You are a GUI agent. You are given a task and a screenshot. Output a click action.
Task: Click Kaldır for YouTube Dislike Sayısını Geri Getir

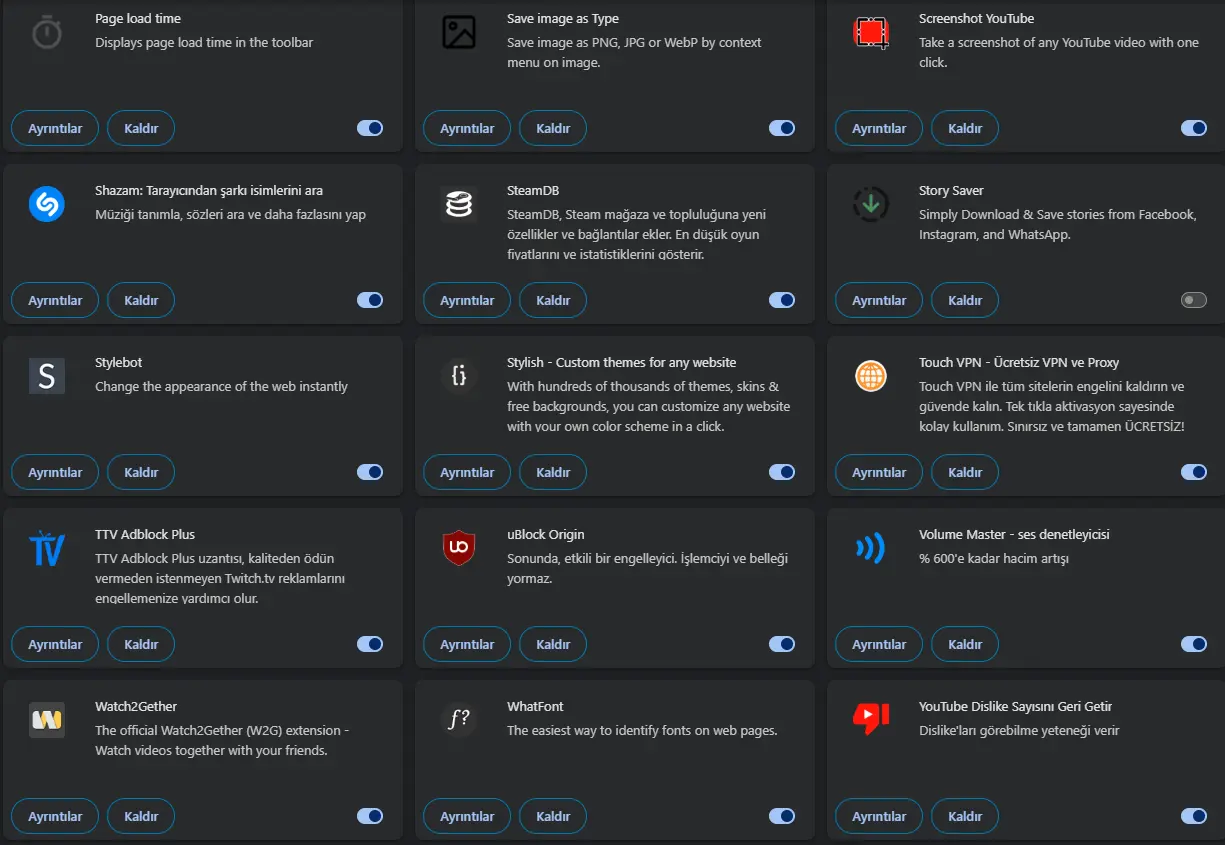coord(965,816)
